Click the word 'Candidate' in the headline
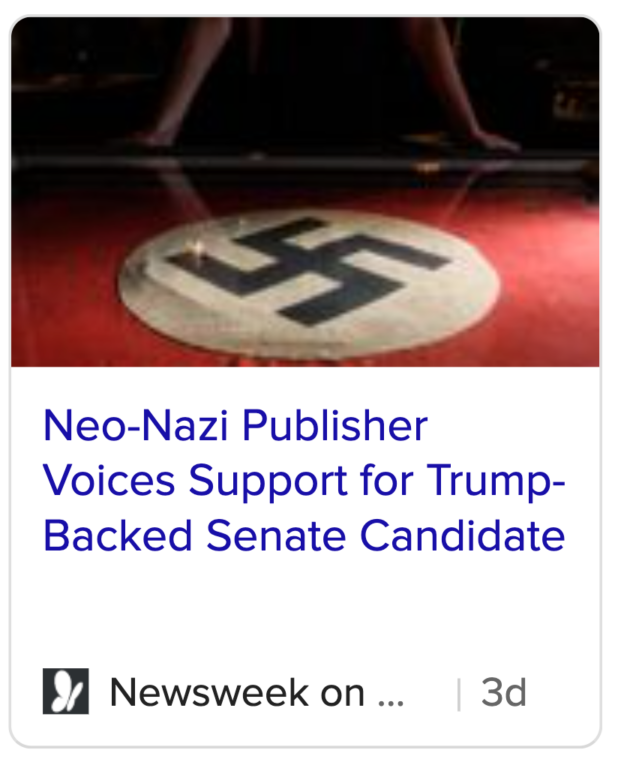 (462, 536)
